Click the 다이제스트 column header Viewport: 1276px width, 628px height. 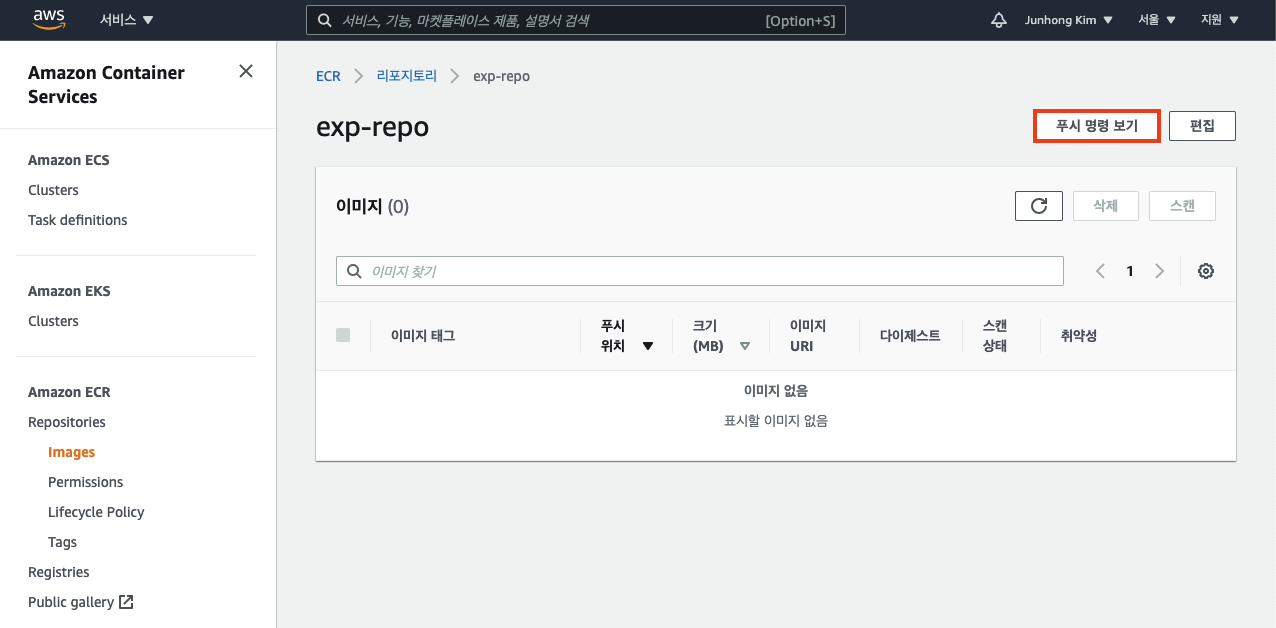click(910, 336)
